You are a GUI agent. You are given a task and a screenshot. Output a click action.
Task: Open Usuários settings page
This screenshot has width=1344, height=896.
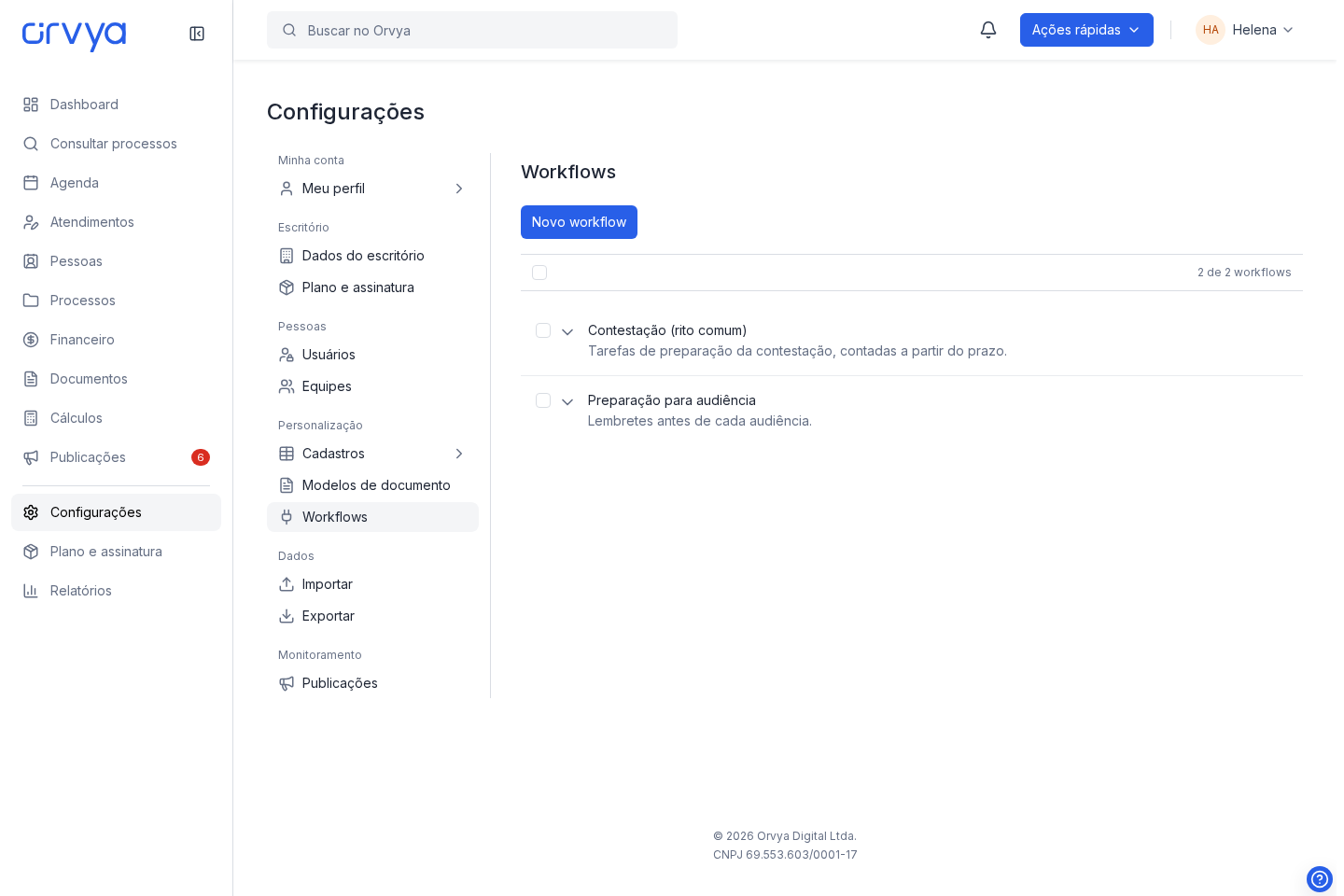(x=372, y=355)
